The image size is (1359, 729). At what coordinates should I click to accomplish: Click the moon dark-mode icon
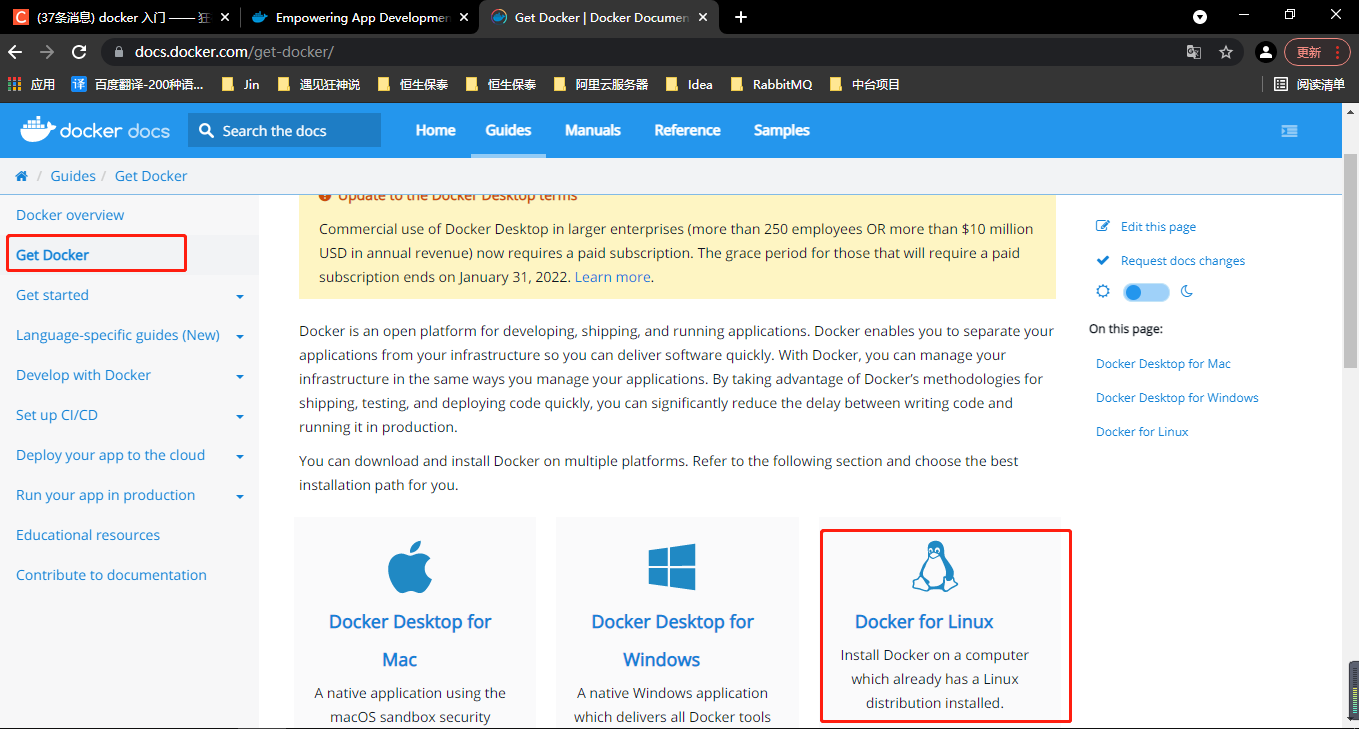[x=1188, y=292]
